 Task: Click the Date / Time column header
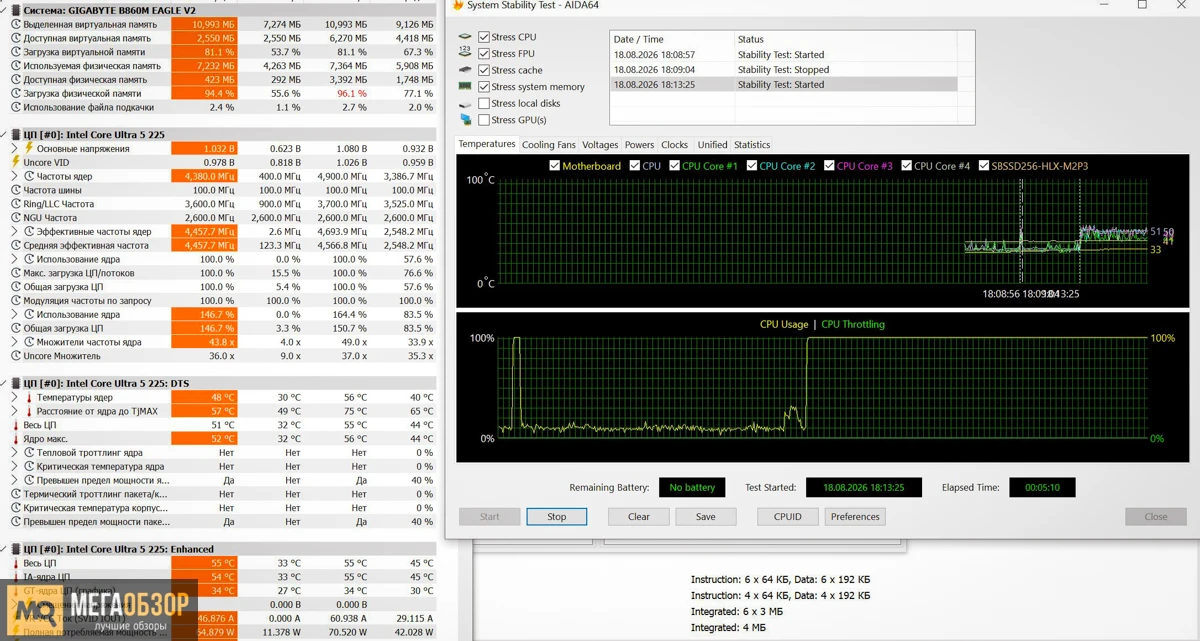click(671, 39)
